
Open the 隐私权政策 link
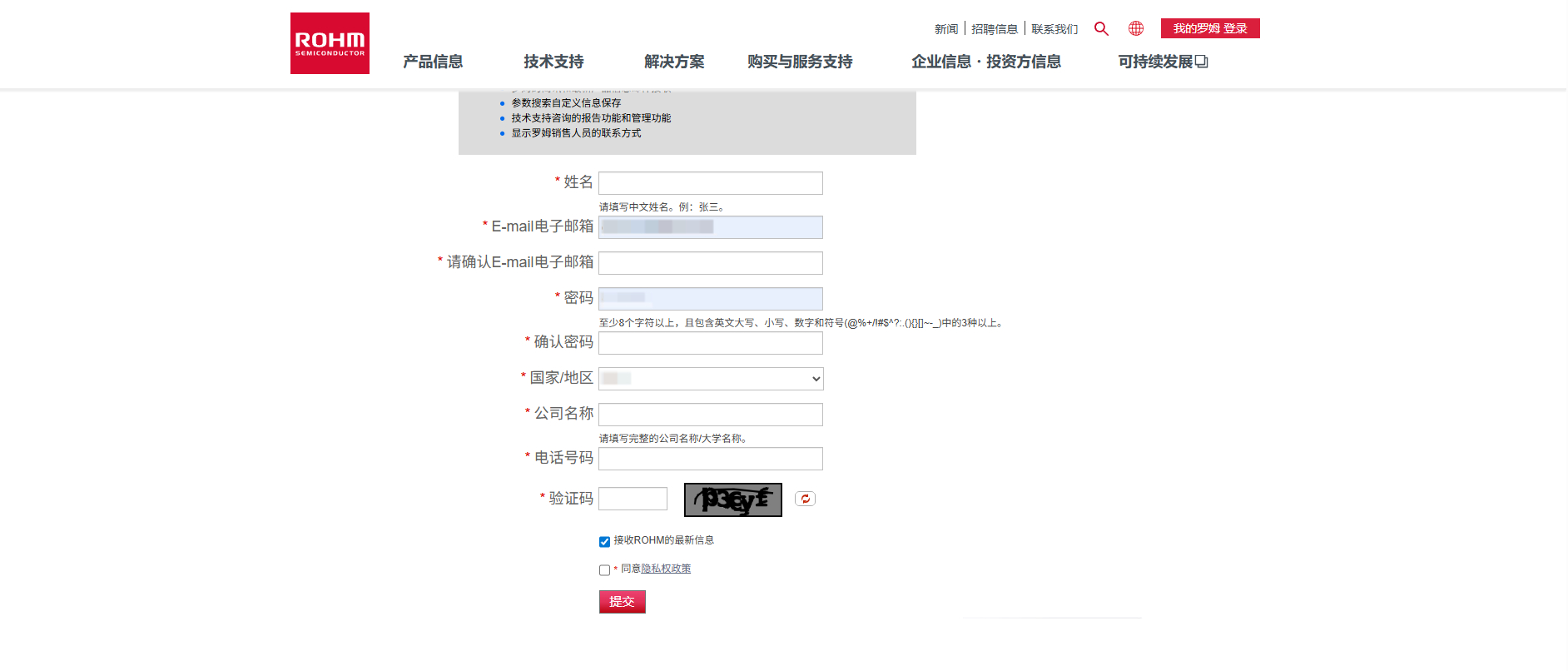point(666,569)
